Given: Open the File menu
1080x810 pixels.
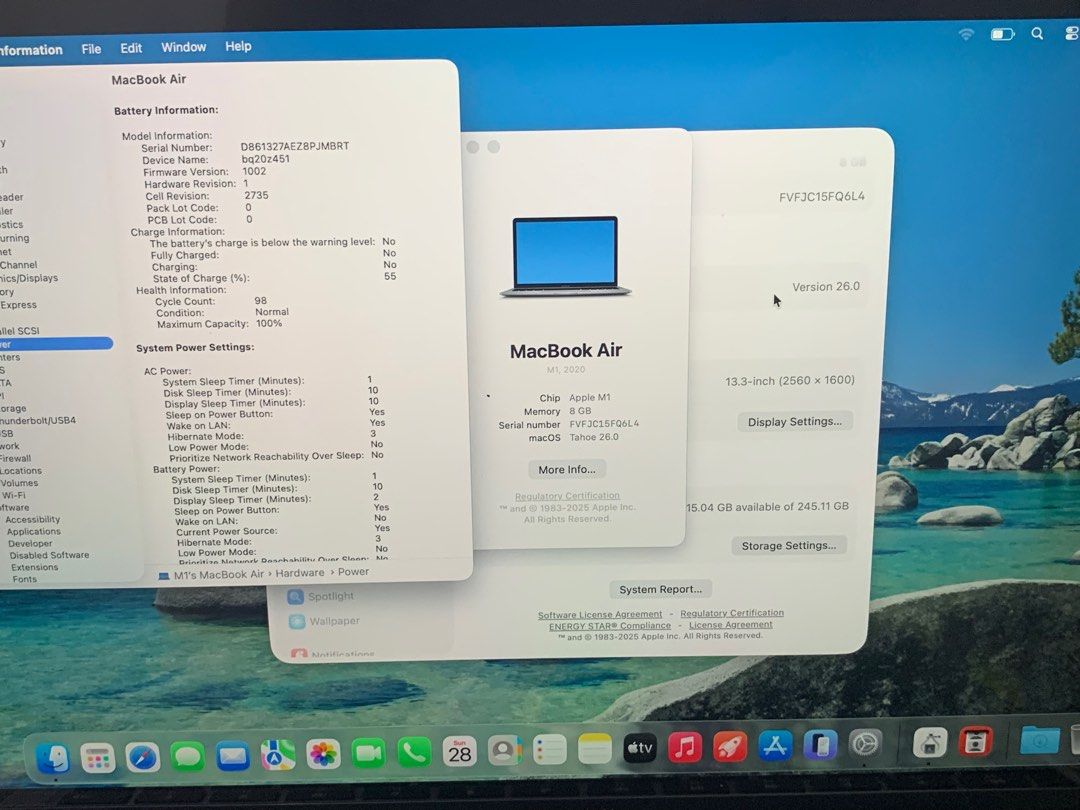Looking at the screenshot, I should pos(91,47).
